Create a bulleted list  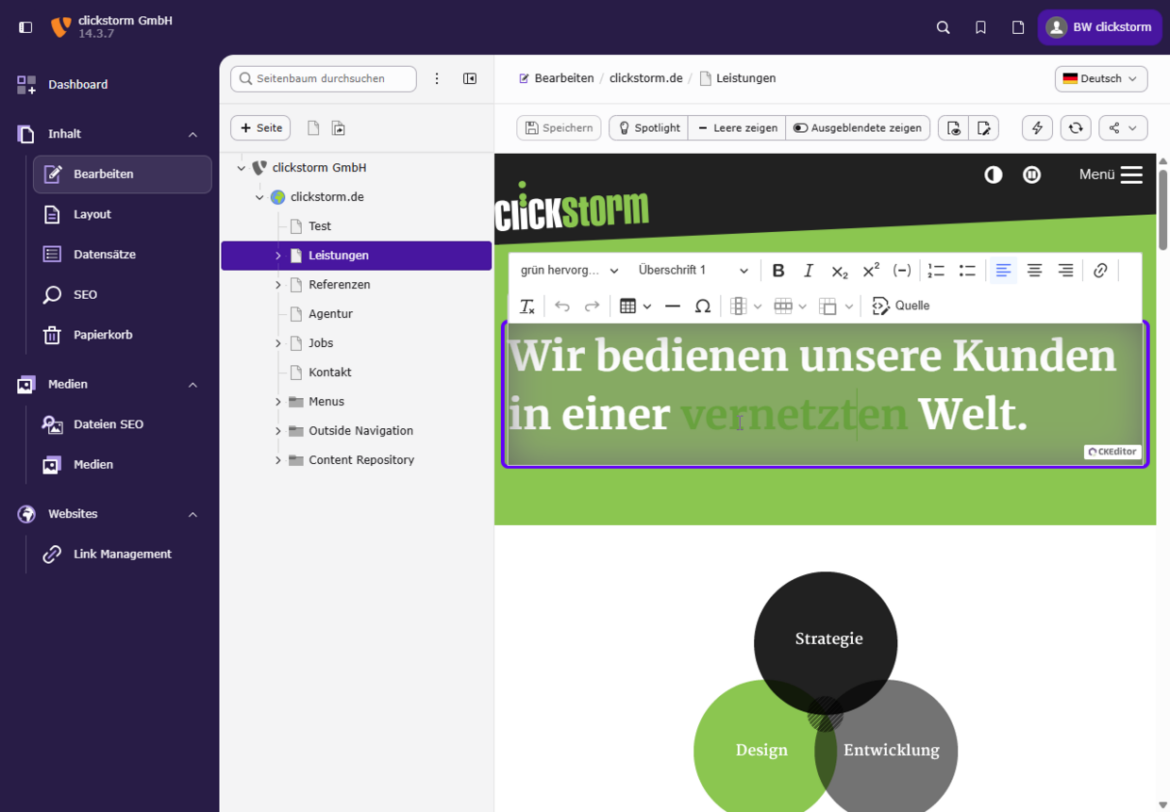[967, 270]
